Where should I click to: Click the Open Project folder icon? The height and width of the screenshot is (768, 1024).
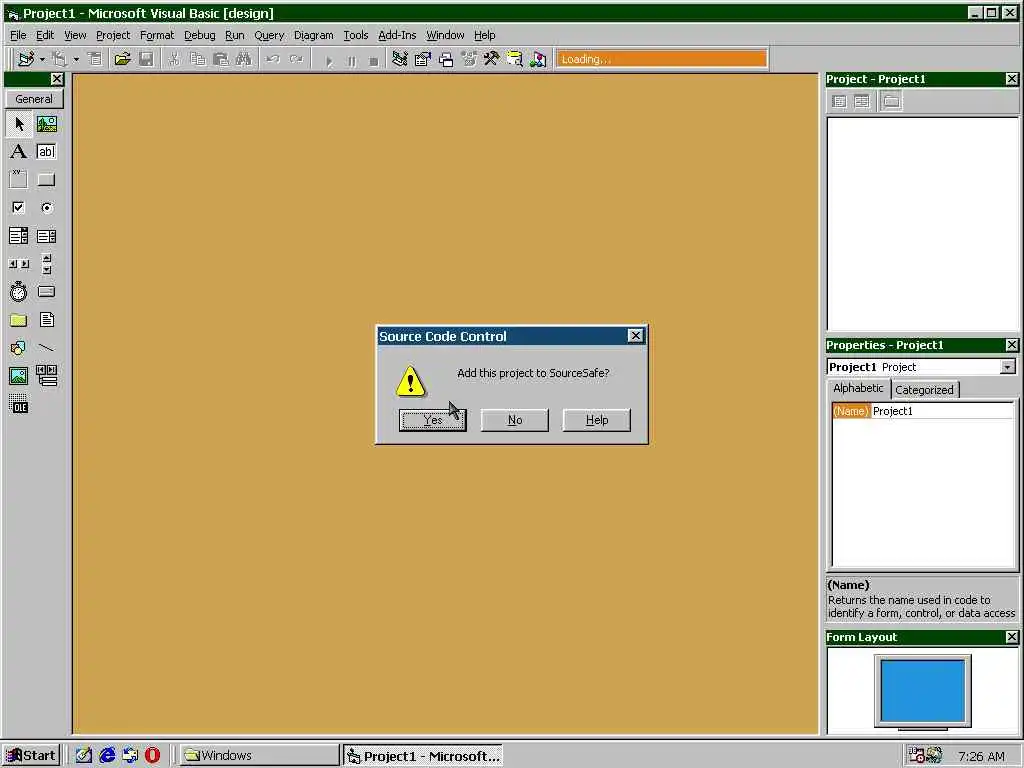122,59
